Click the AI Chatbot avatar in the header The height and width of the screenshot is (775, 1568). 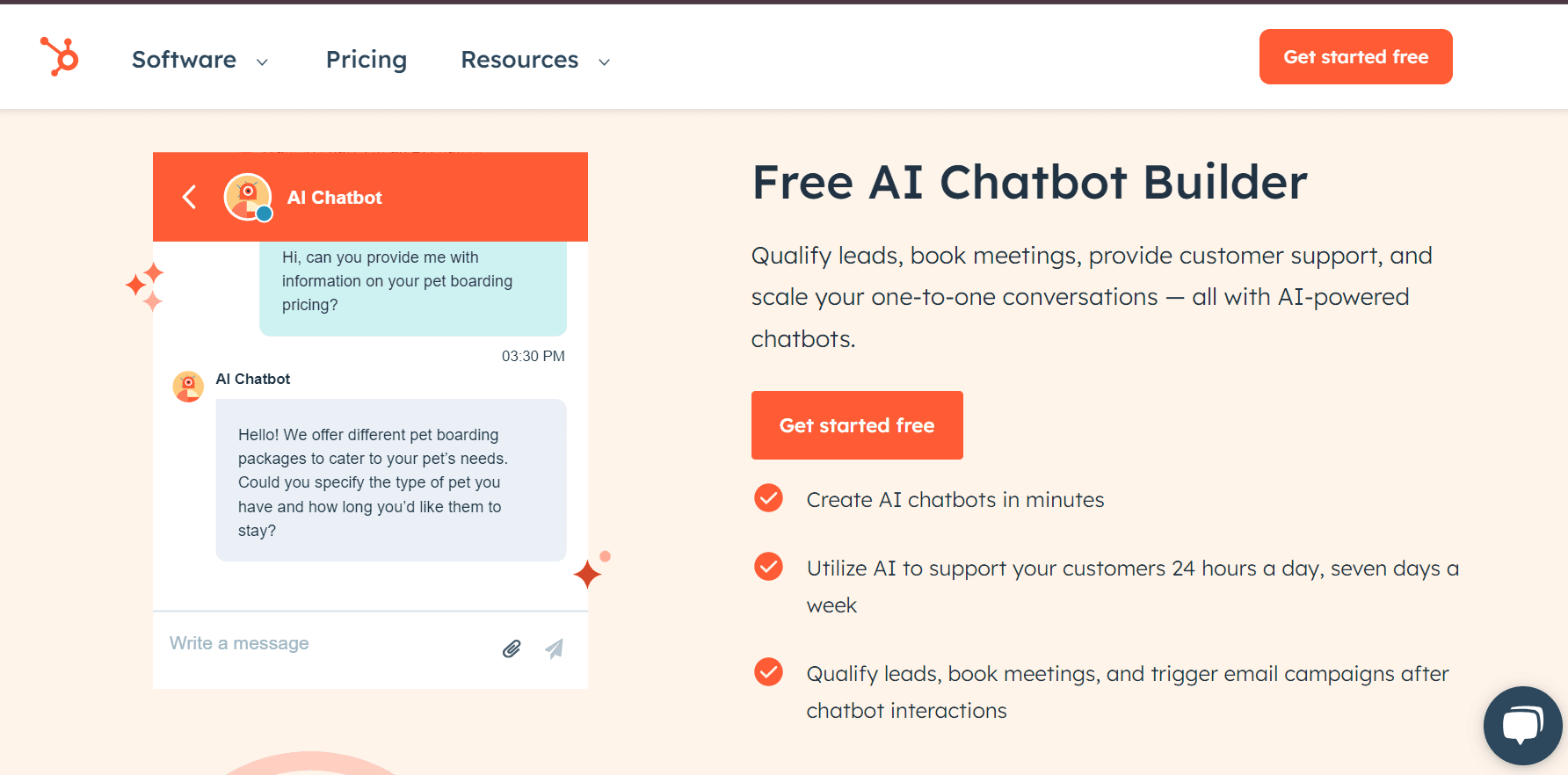coord(247,197)
